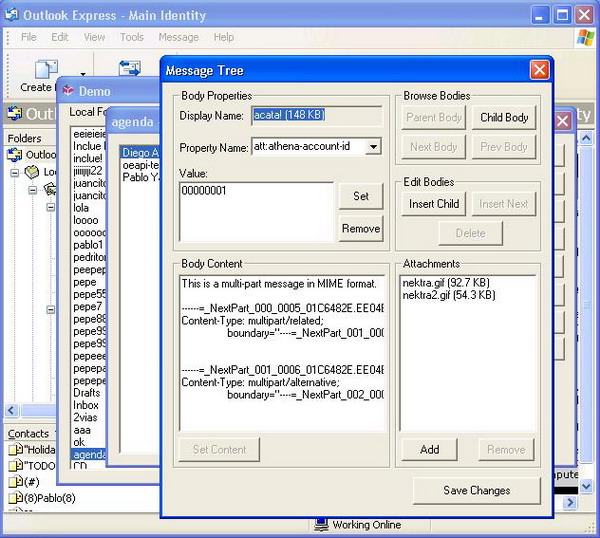600x538 pixels.
Task: Click the Create Mail toolbar icon
Action: click(46, 70)
